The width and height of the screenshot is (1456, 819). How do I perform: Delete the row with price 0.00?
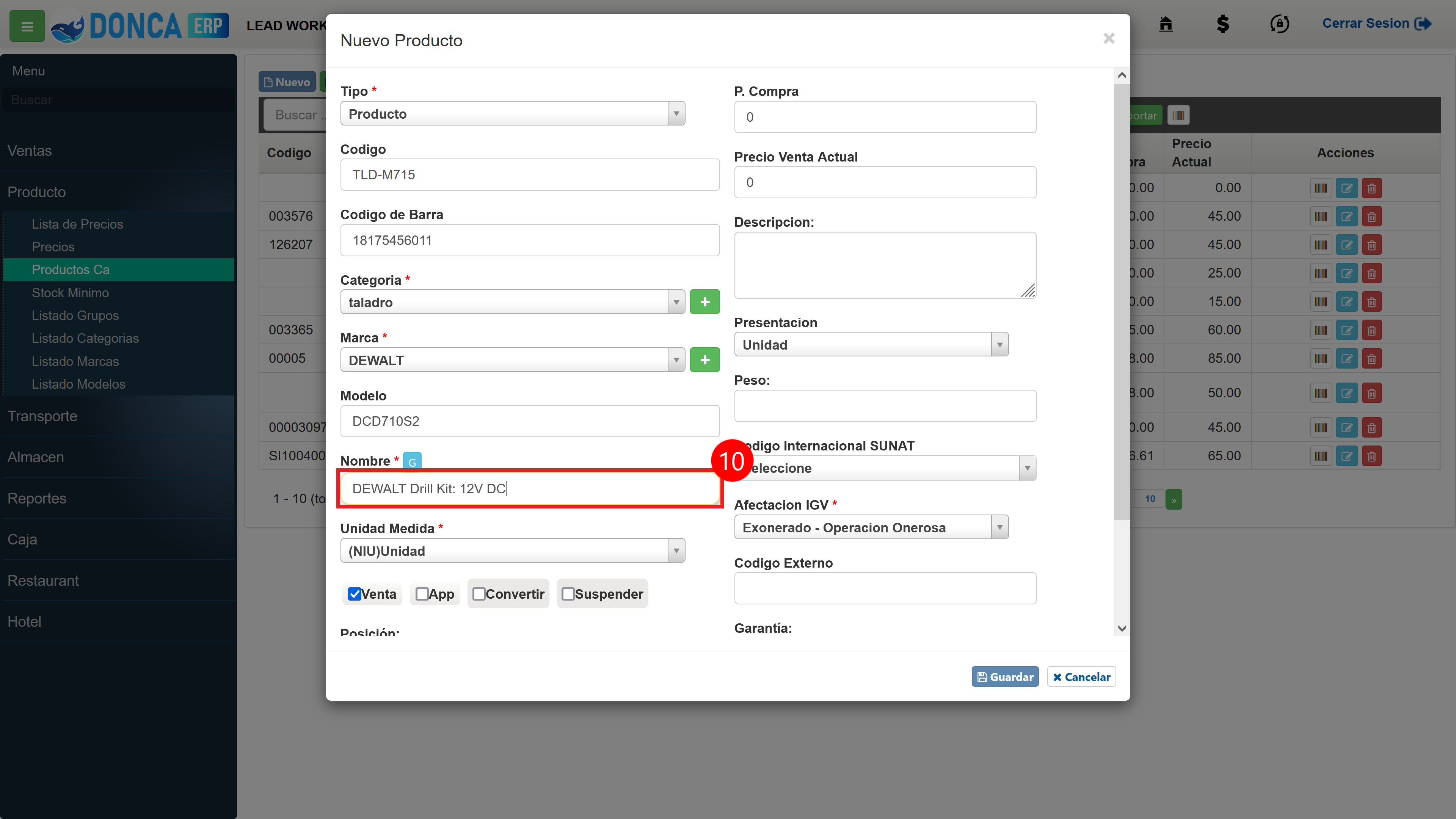1372,188
